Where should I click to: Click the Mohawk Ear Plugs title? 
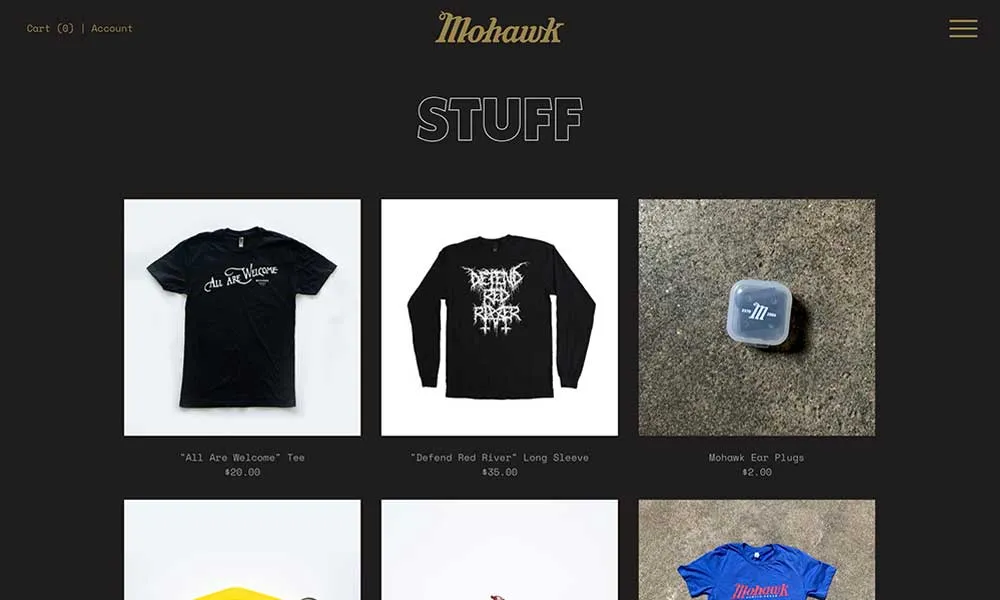pyautogui.click(x=756, y=457)
